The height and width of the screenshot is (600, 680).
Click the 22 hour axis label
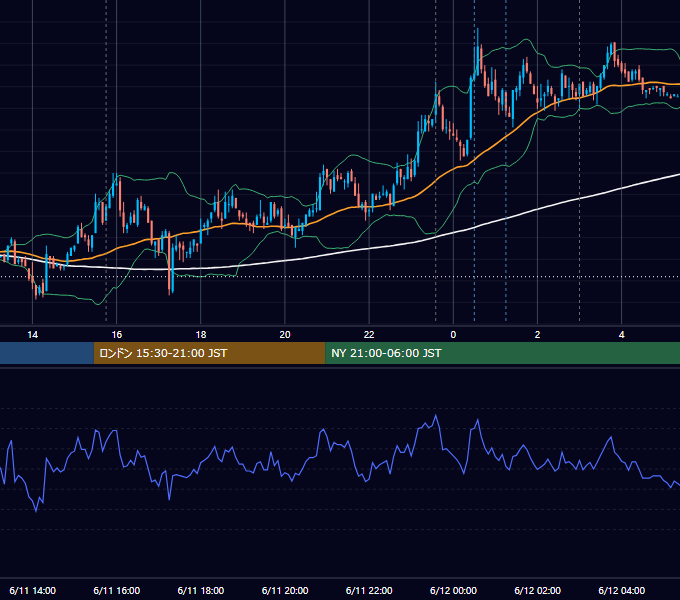coord(369,335)
